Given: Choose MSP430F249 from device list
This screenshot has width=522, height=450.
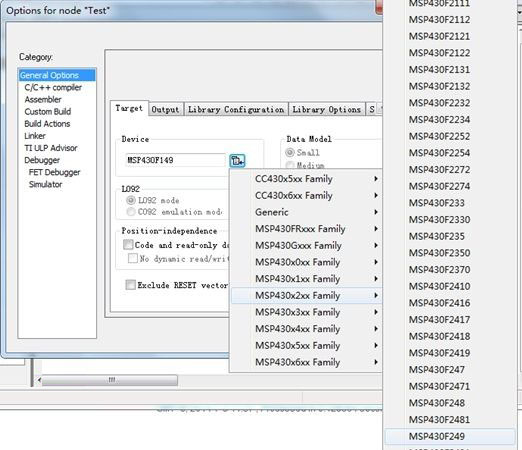Looking at the screenshot, I should [x=449, y=436].
